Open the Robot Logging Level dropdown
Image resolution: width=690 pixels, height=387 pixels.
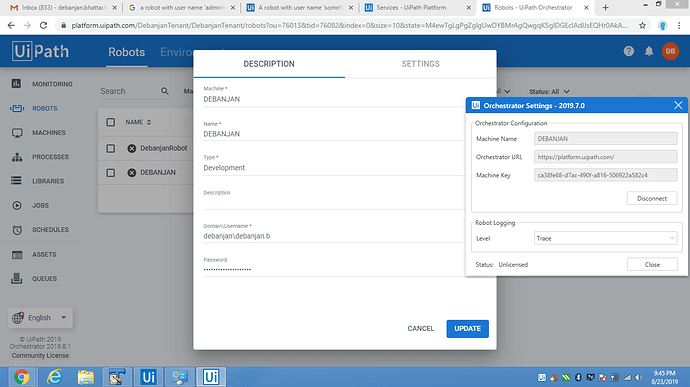[606, 238]
